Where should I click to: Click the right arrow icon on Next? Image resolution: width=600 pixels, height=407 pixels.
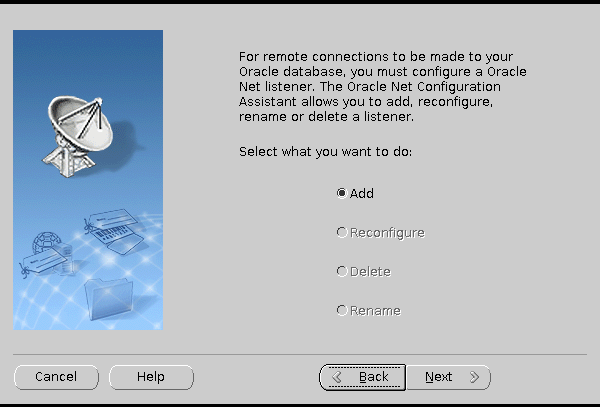pyautogui.click(x=474, y=377)
